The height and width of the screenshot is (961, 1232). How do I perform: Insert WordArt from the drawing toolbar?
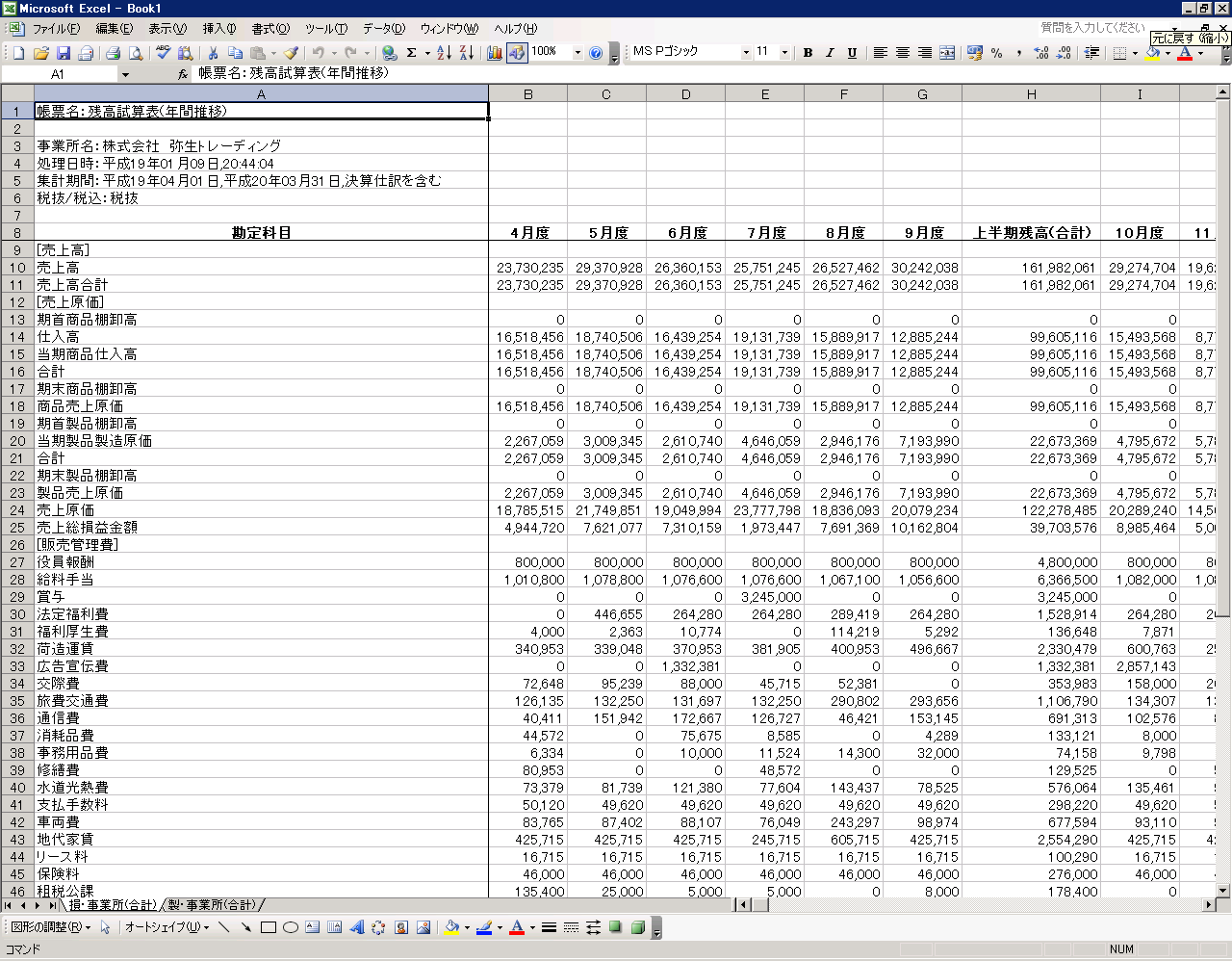[x=357, y=927]
